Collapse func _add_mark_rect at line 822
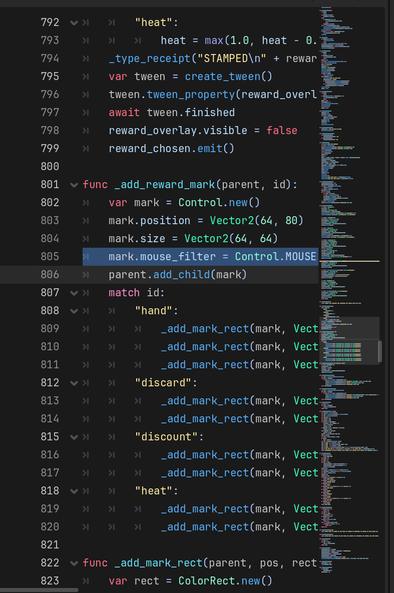Image resolution: width=394 pixels, height=593 pixels. click(74, 563)
